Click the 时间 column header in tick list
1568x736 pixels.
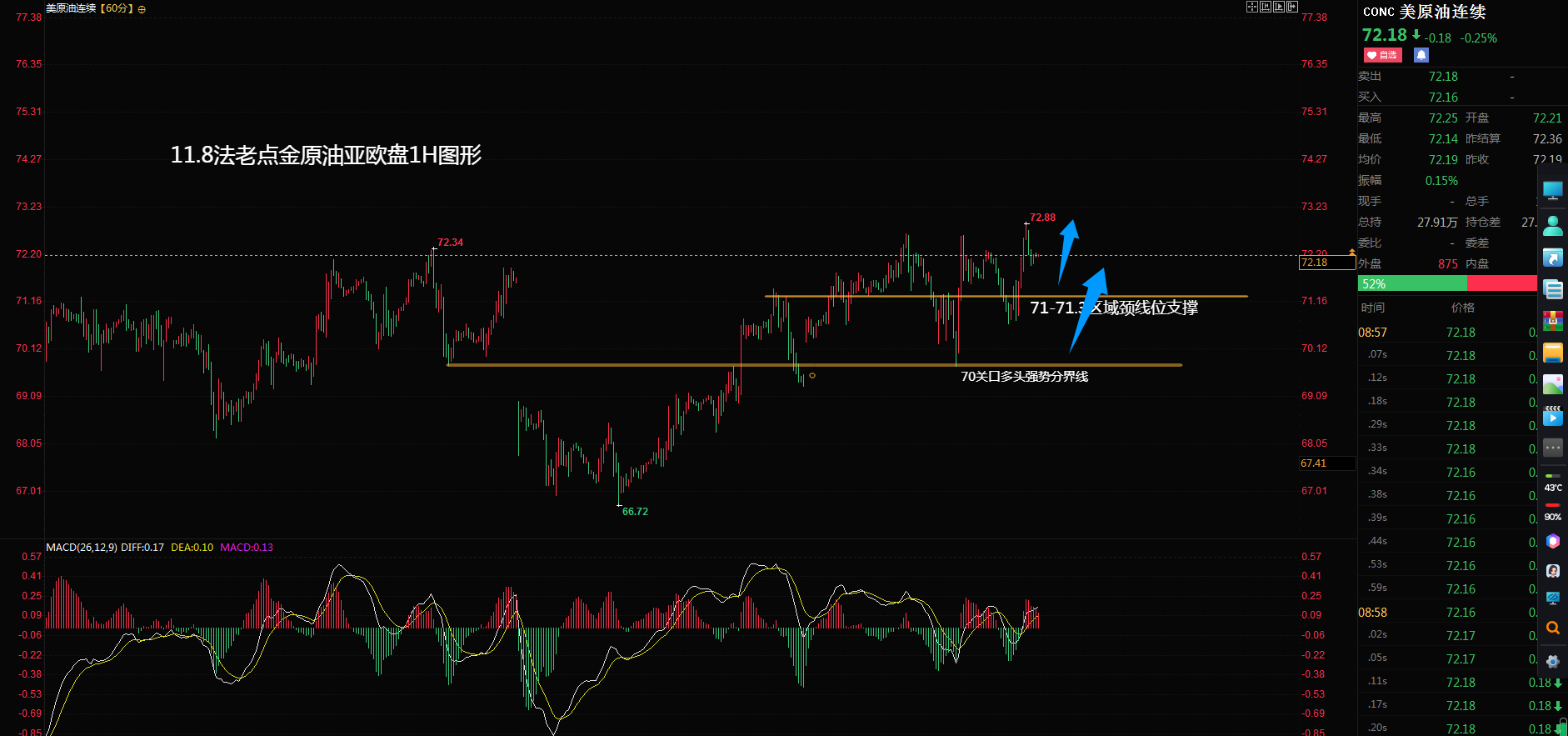1373,308
